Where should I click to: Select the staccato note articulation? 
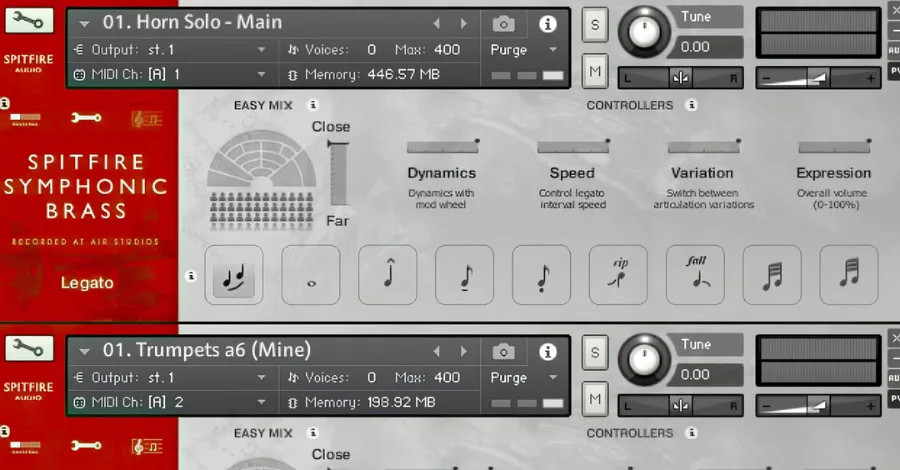(541, 275)
